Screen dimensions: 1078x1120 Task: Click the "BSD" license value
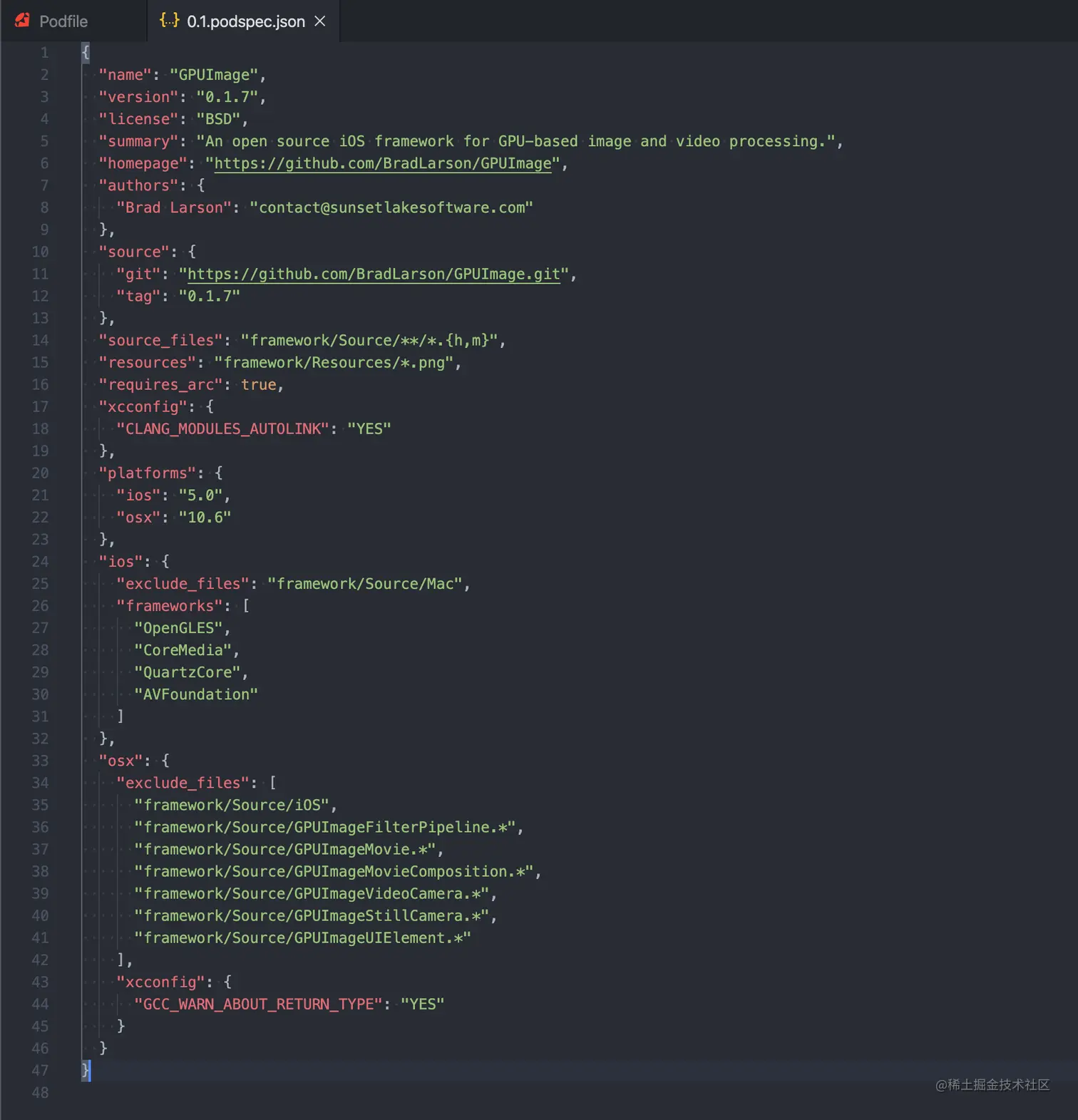pyautogui.click(x=218, y=119)
